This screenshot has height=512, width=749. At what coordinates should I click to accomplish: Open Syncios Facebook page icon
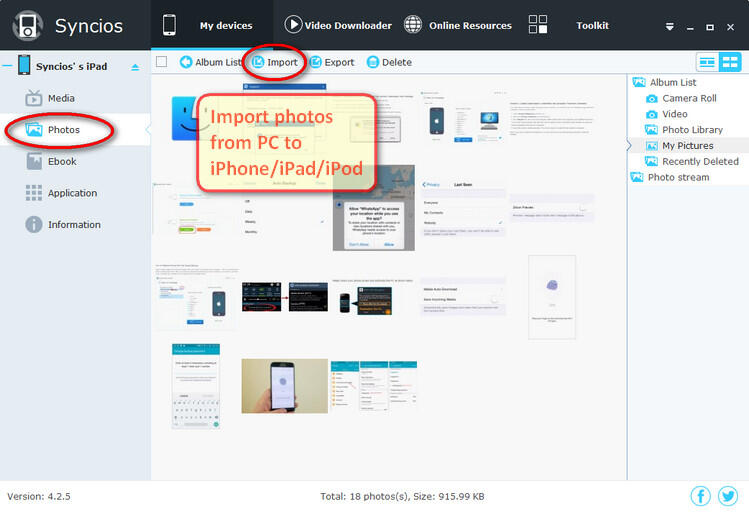tap(701, 496)
